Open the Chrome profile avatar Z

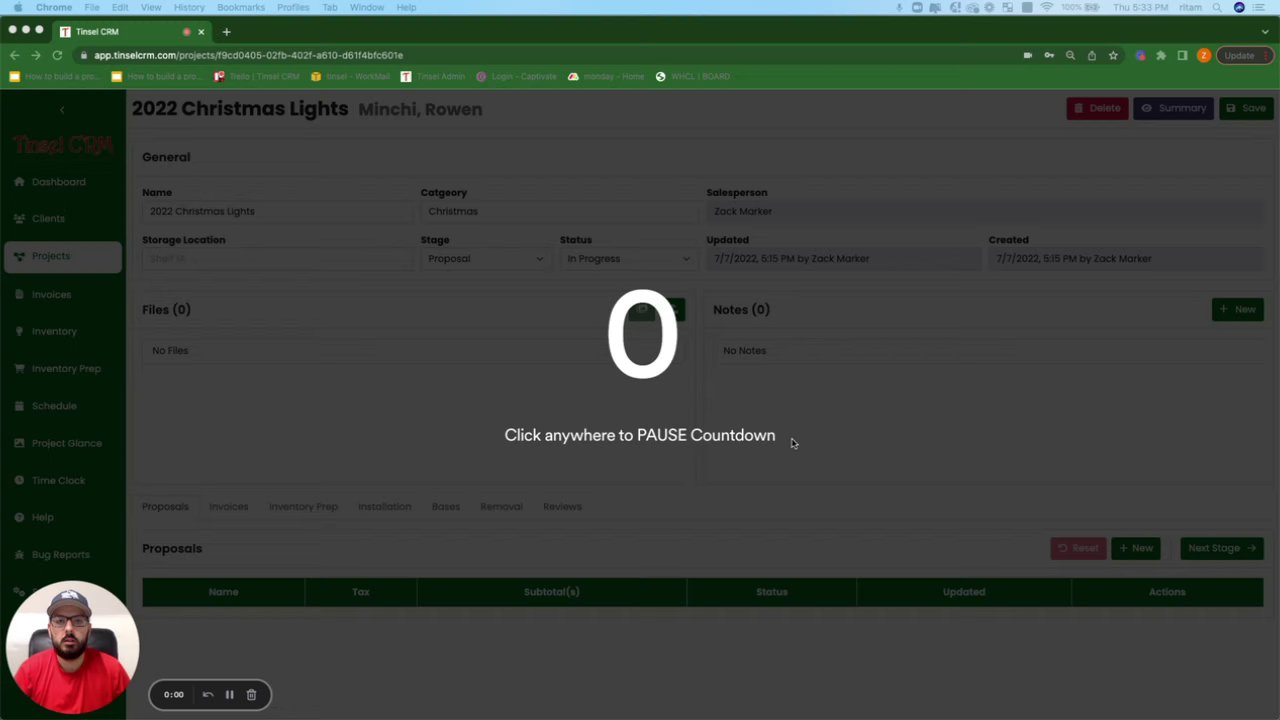pyautogui.click(x=1204, y=55)
